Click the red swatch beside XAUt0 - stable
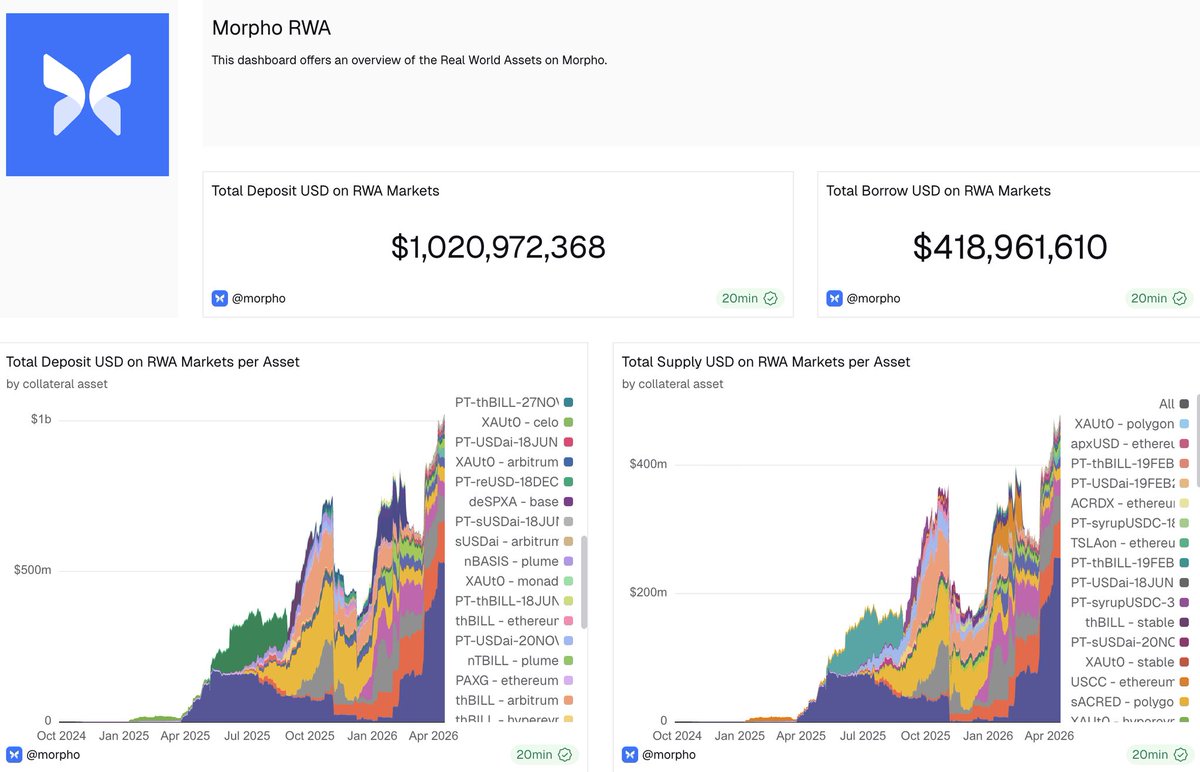The height and width of the screenshot is (772, 1200). tap(1184, 662)
